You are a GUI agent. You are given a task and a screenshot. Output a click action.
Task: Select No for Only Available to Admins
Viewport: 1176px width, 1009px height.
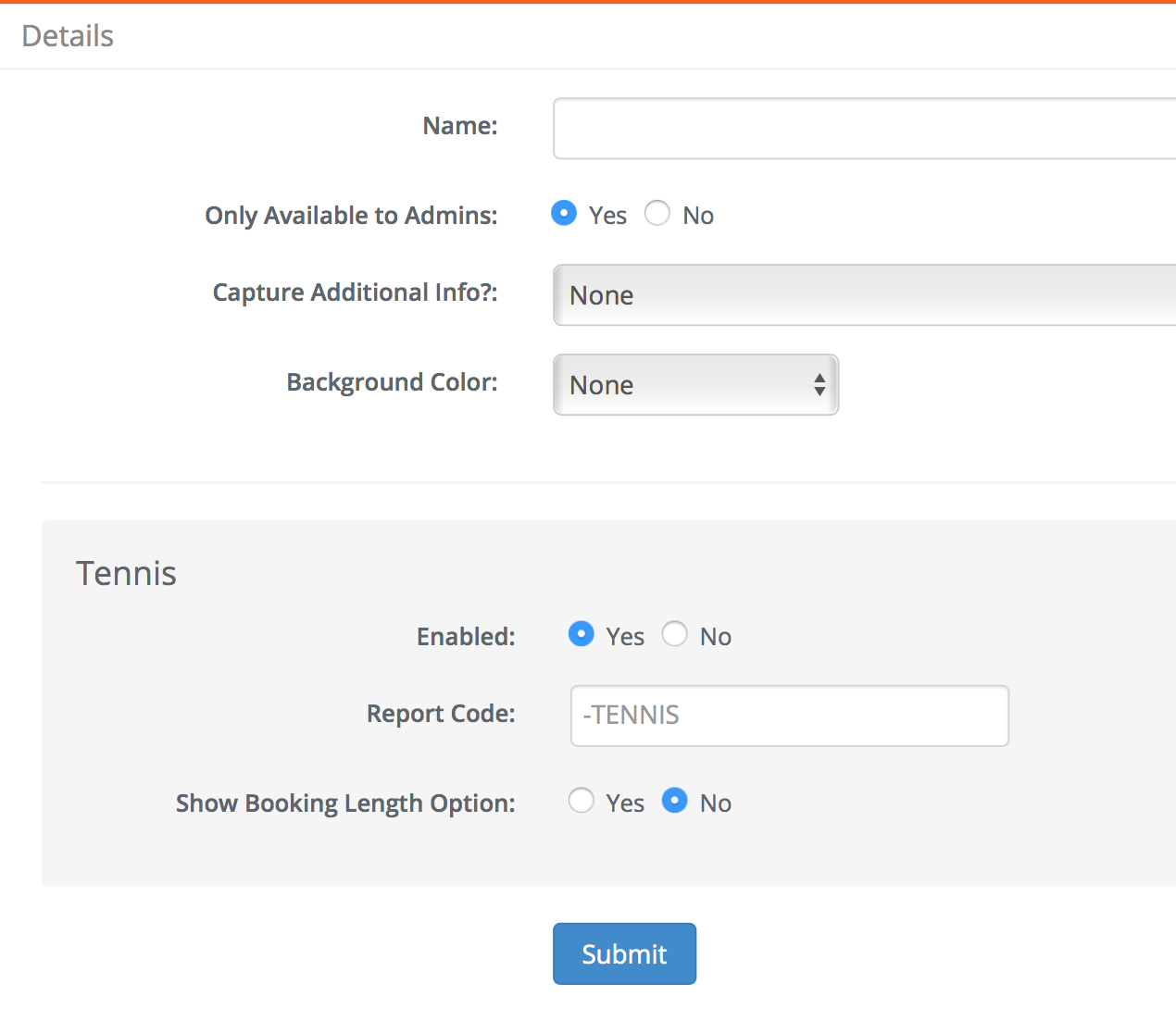click(x=657, y=213)
